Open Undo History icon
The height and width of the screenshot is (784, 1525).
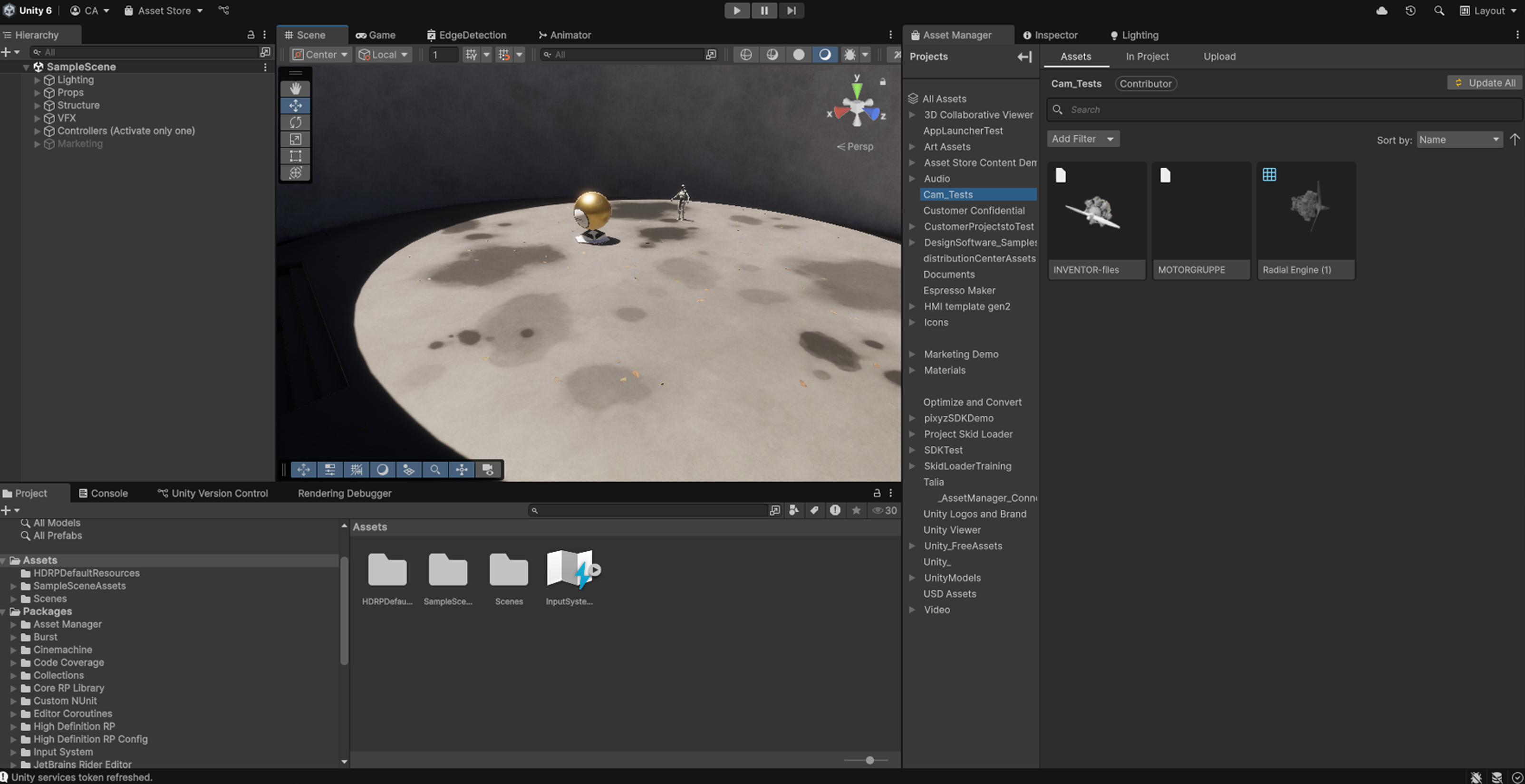pyautogui.click(x=1410, y=10)
